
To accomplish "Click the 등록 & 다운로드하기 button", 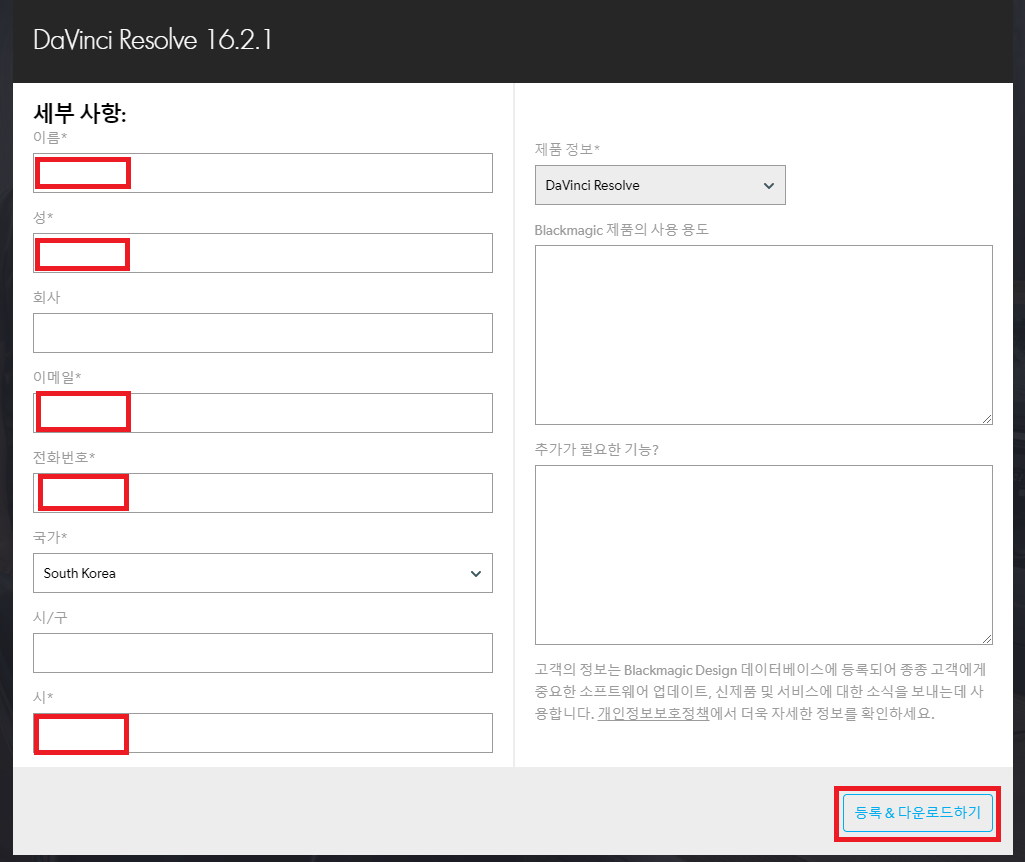I will click(918, 813).
